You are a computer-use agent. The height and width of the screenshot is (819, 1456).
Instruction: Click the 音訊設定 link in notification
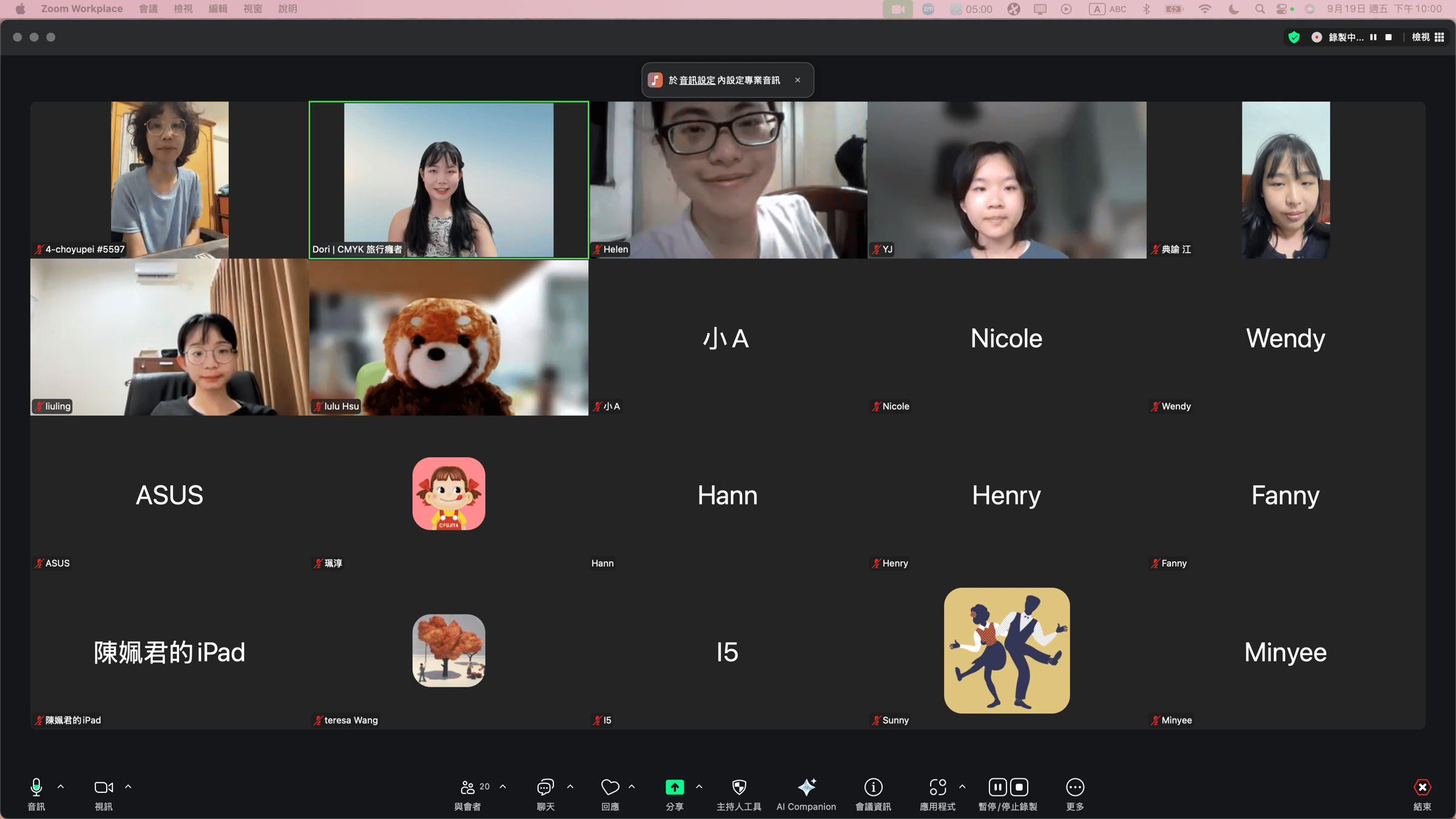[x=696, y=81]
